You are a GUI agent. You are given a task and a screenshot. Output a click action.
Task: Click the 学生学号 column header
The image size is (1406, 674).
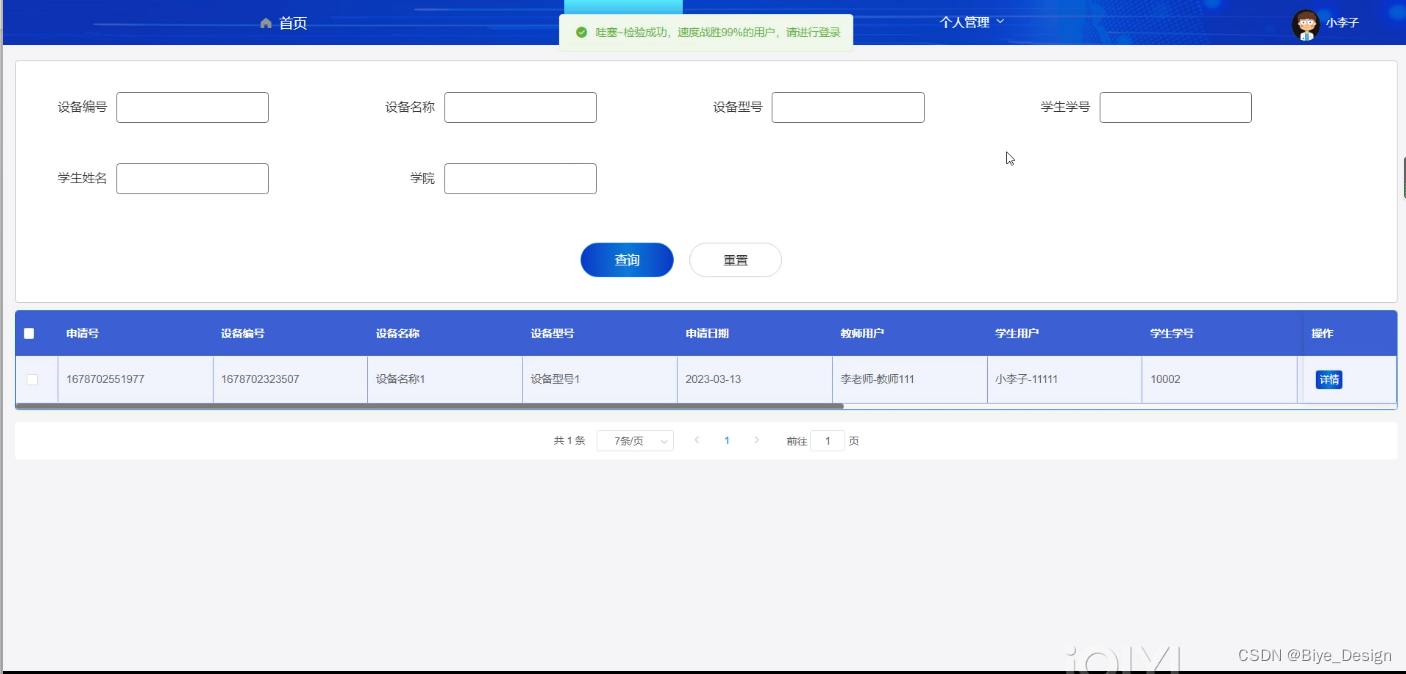(1172, 333)
